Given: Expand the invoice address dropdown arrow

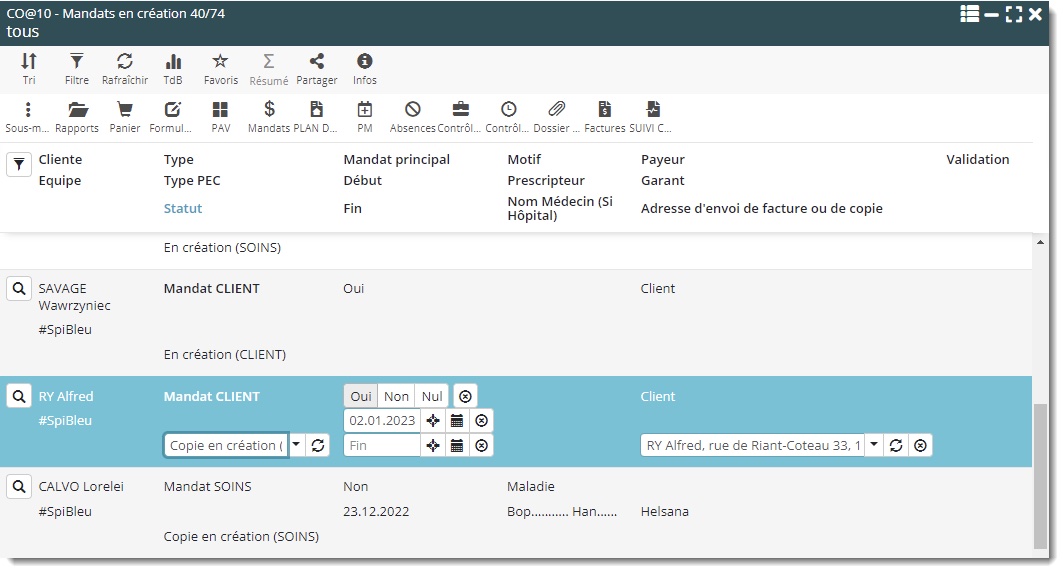Looking at the screenshot, I should coord(873,445).
